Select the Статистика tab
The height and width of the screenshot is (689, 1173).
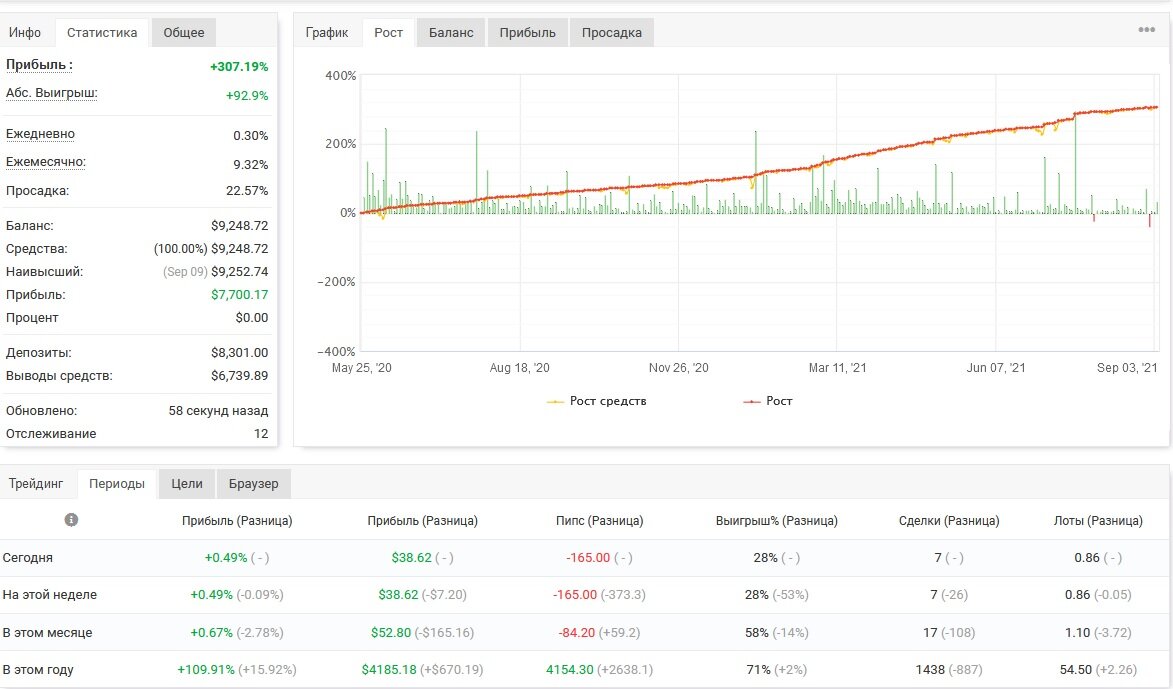tap(102, 32)
